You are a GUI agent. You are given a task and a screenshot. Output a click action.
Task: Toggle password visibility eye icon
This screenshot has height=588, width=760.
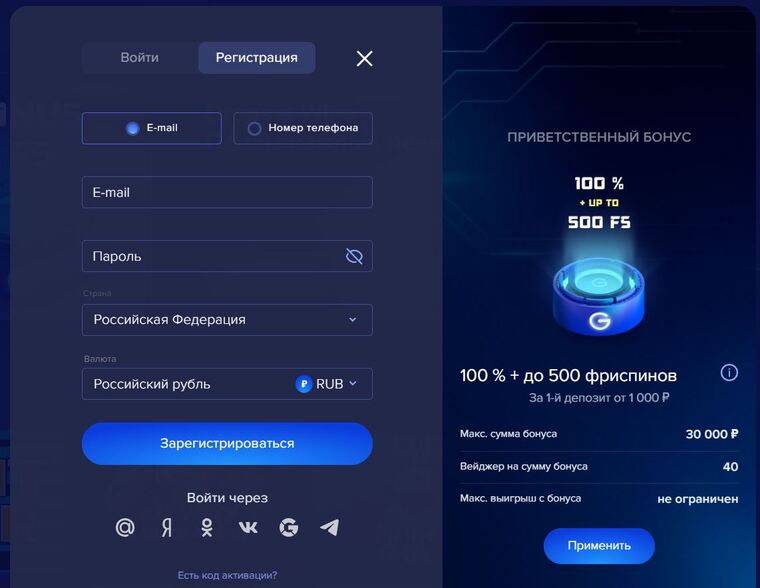pyautogui.click(x=354, y=256)
